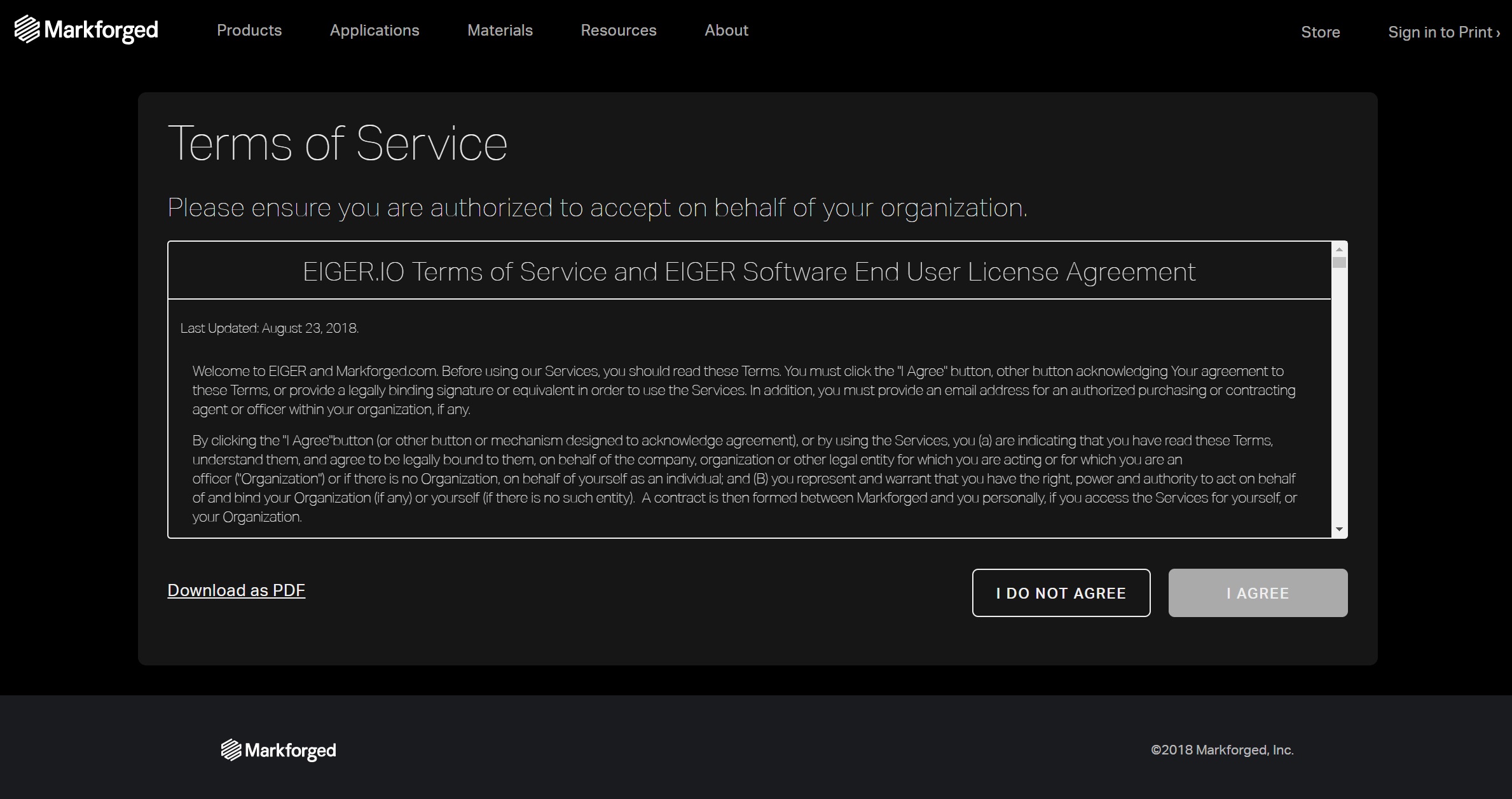
Task: Open the Materials menu
Action: tap(500, 30)
